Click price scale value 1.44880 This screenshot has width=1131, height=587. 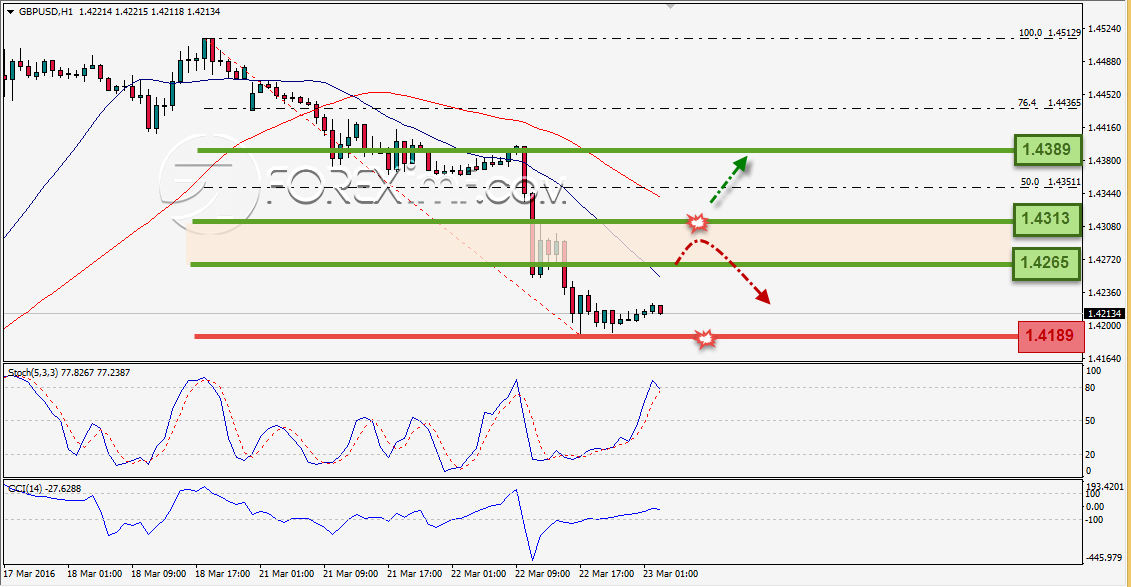(x=1104, y=62)
